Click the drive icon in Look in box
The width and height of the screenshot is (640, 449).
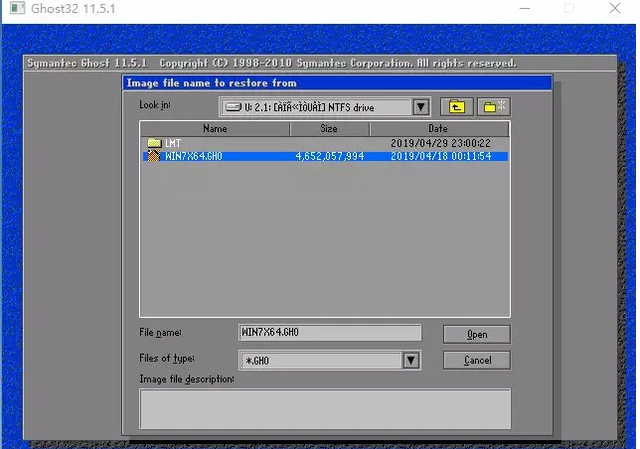click(x=234, y=107)
